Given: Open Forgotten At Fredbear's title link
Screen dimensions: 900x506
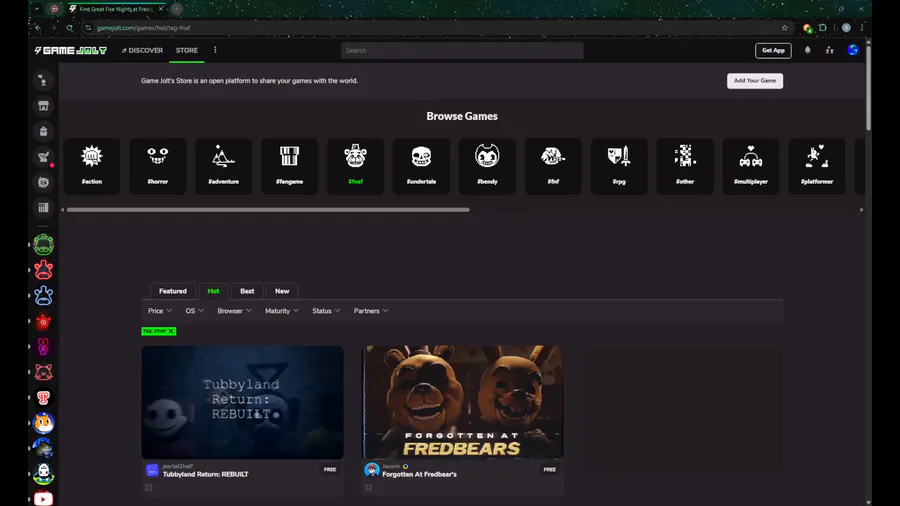Looking at the screenshot, I should tap(420, 474).
